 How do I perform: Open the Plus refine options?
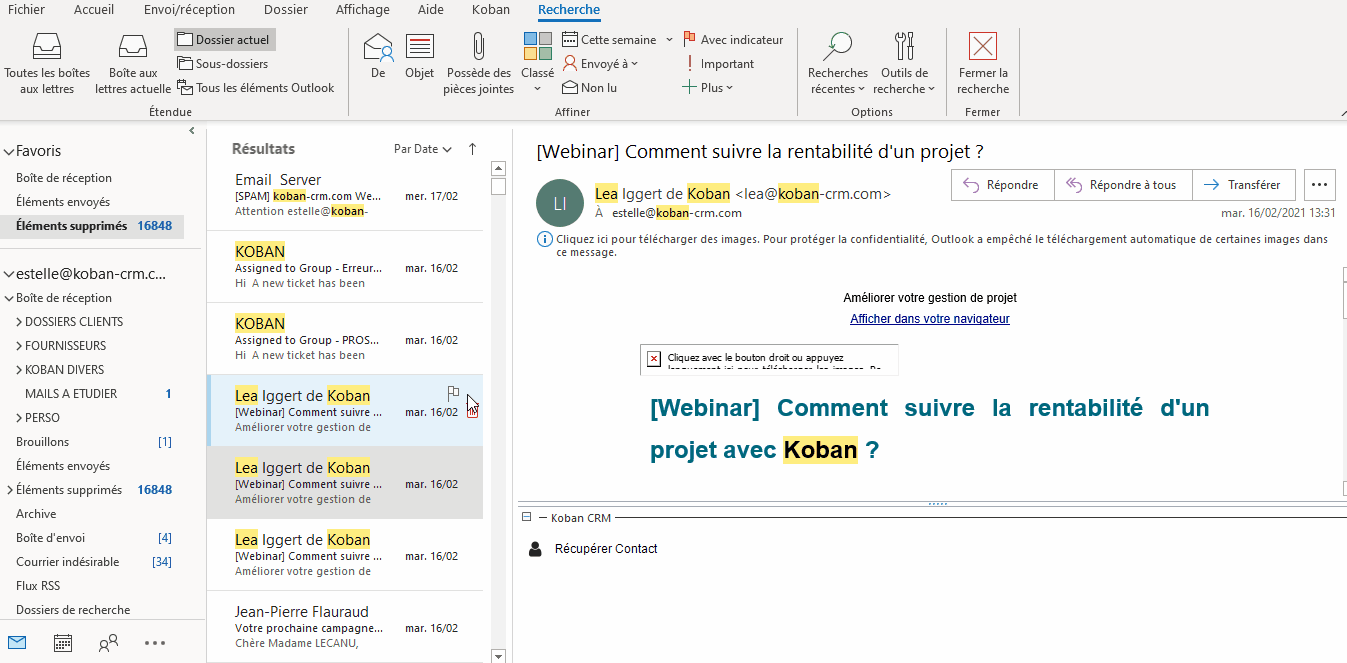[x=708, y=88]
